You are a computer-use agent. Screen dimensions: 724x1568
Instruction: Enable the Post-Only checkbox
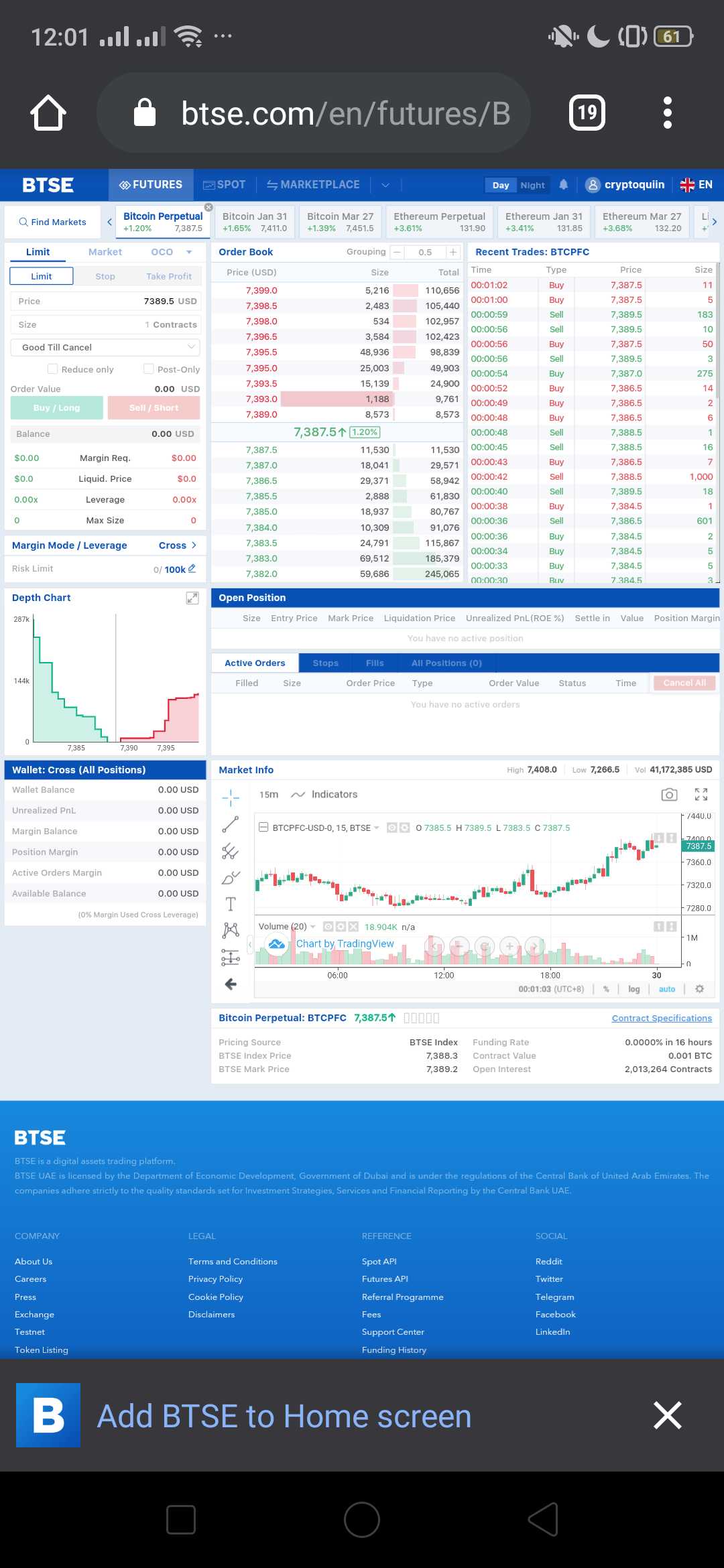[x=149, y=369]
